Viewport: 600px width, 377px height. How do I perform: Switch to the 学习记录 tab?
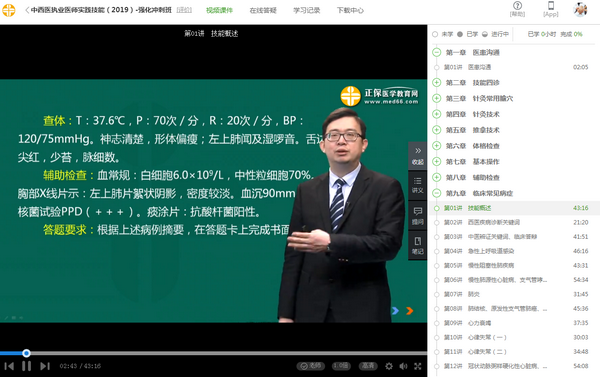[x=307, y=10]
